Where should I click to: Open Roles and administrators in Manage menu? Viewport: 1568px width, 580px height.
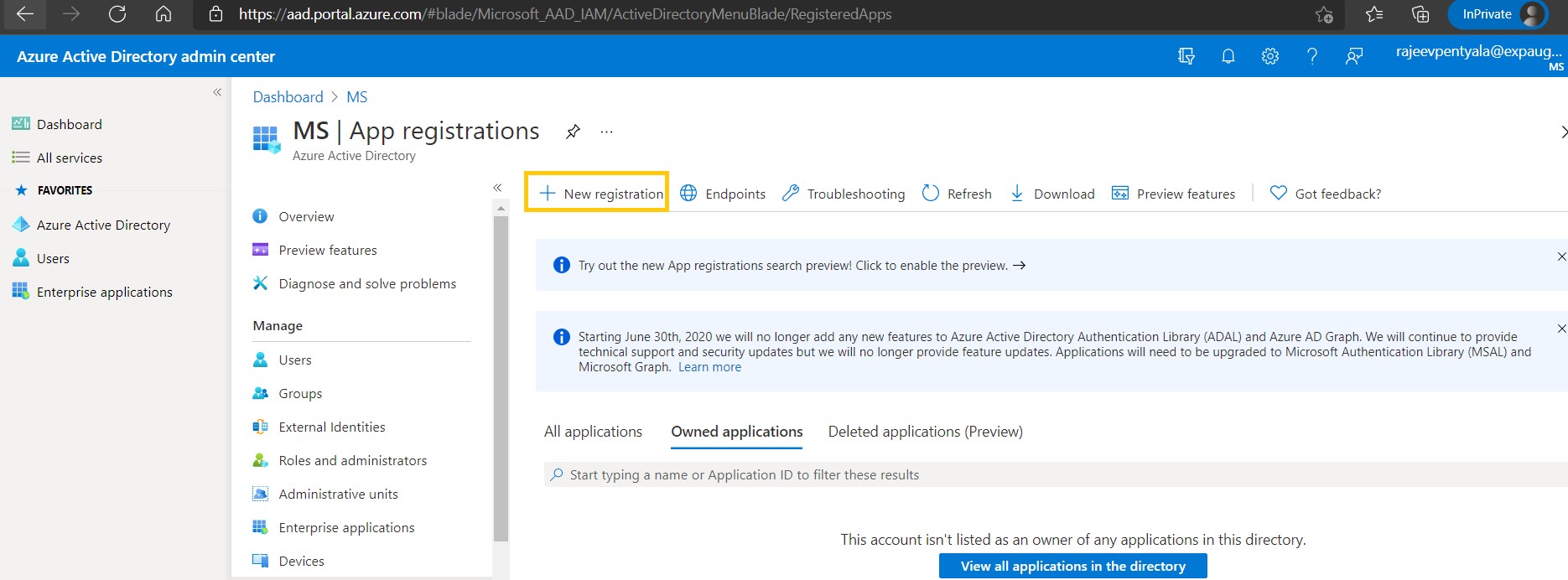352,460
